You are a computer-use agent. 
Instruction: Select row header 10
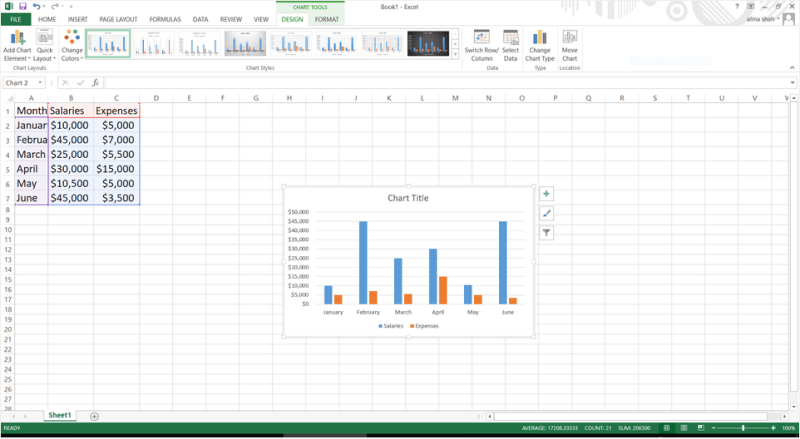tap(8, 230)
